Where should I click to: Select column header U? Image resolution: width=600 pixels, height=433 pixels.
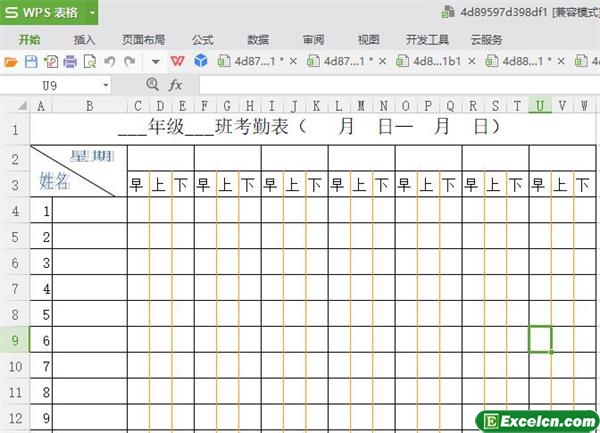click(540, 106)
